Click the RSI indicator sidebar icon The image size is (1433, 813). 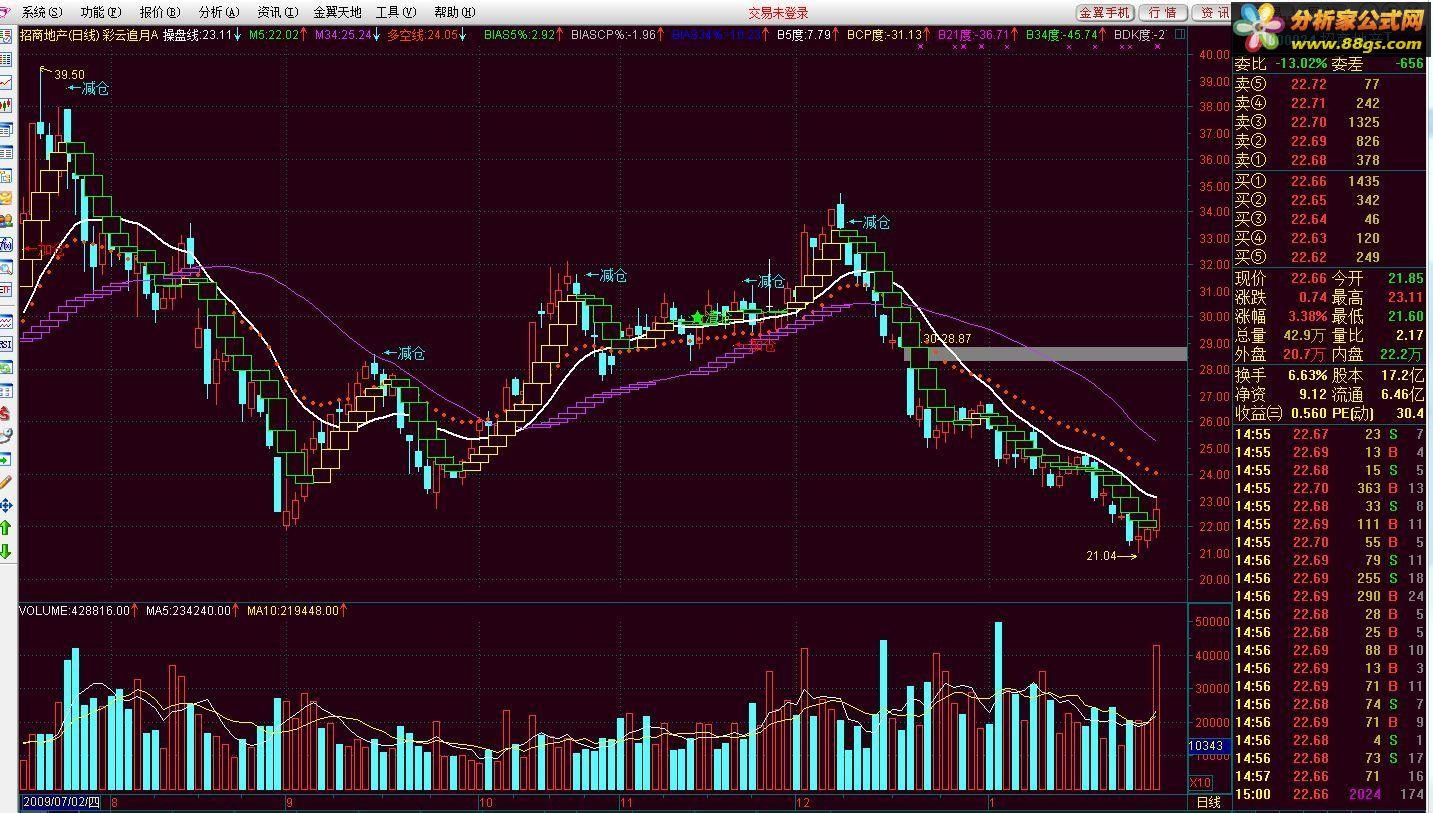7,344
